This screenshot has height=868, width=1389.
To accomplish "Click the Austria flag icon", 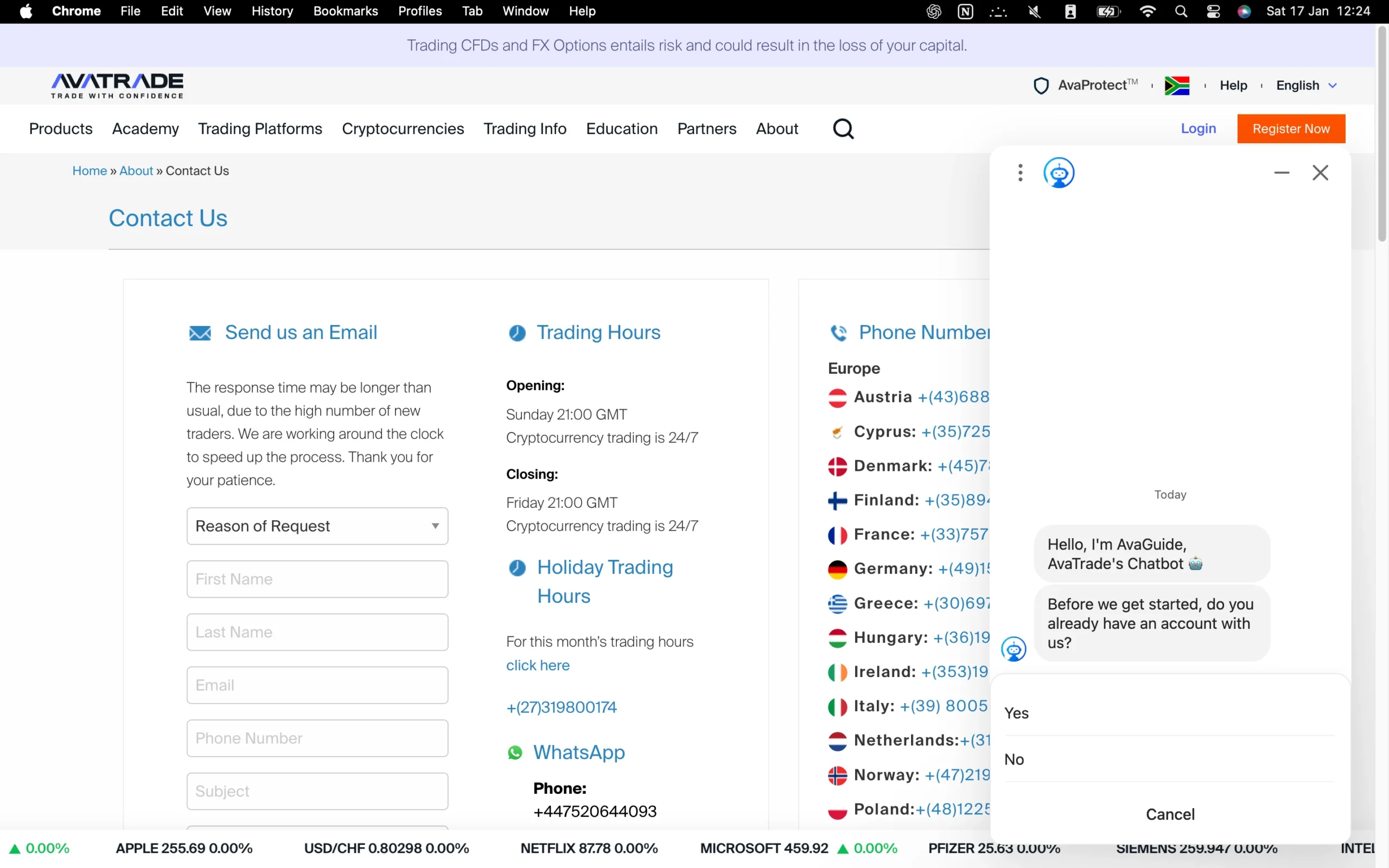I will pyautogui.click(x=838, y=397).
